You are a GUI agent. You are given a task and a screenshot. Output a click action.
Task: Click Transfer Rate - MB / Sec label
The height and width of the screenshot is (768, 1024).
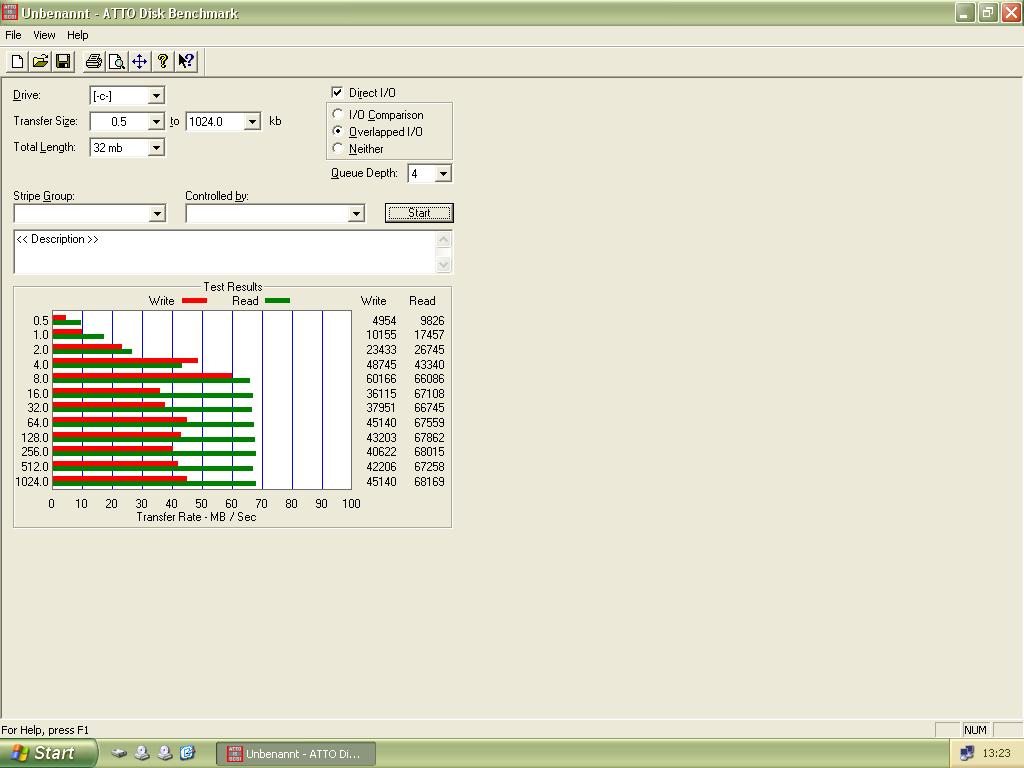[x=196, y=517]
